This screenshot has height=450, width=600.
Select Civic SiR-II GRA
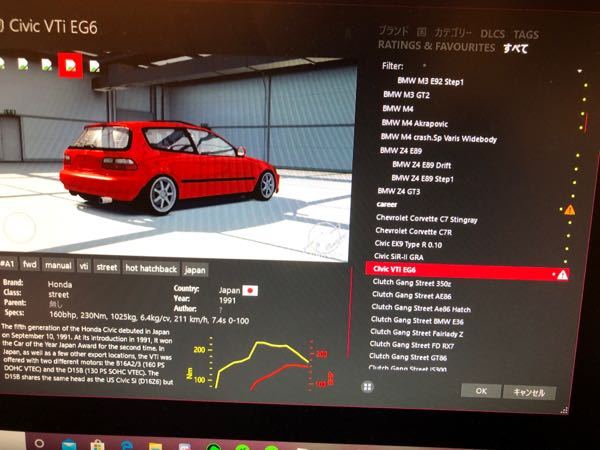(x=399, y=256)
